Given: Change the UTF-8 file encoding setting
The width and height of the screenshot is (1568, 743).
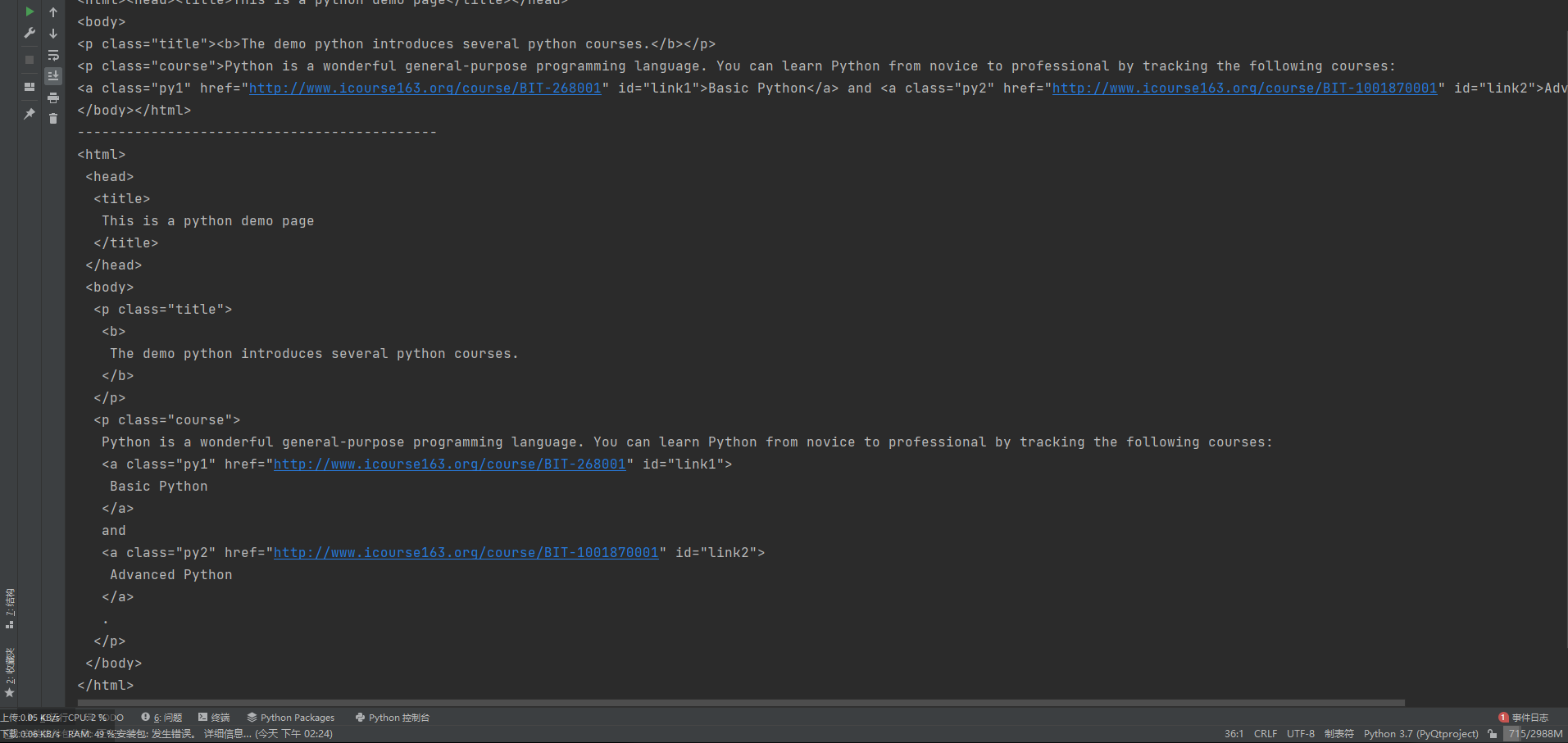Looking at the screenshot, I should click(x=1301, y=734).
